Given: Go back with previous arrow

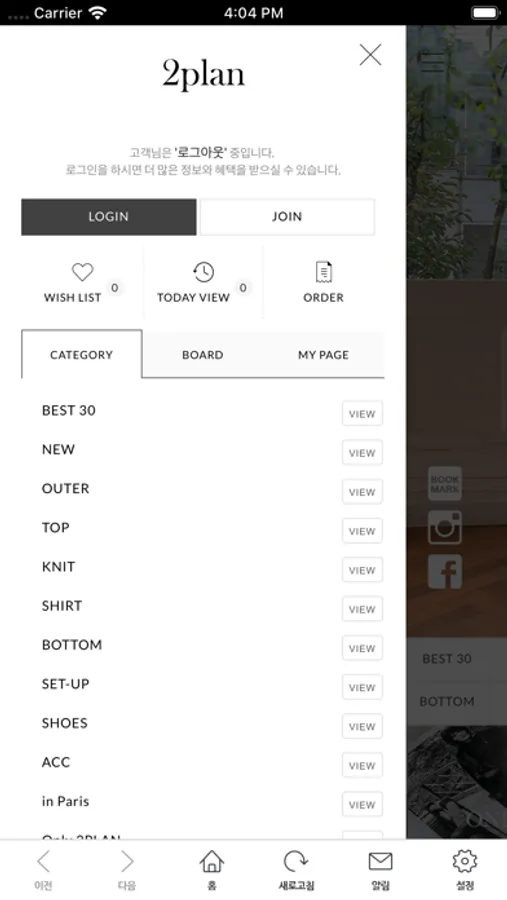Looking at the screenshot, I should tap(43, 862).
